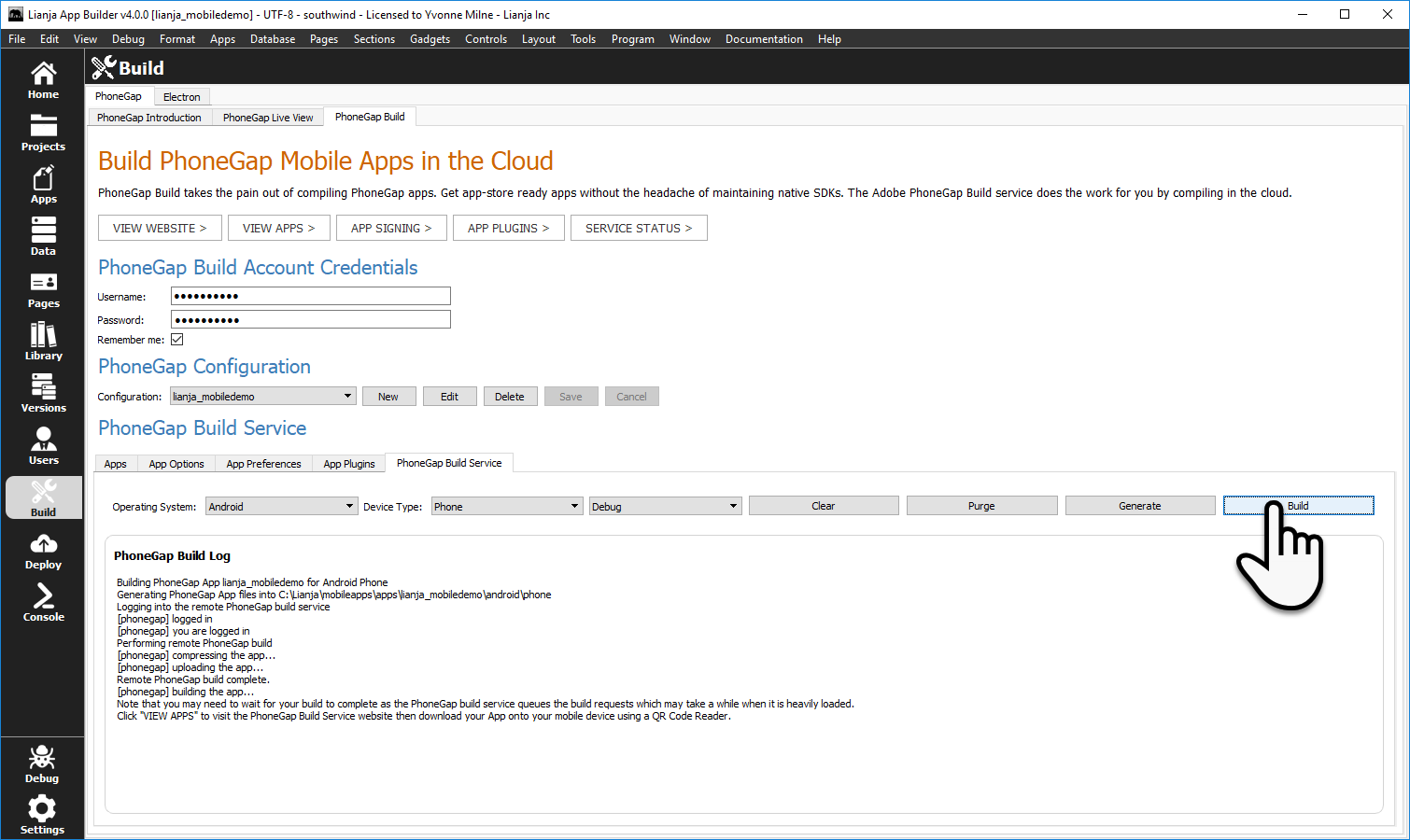Switch to the Pages workspace
The width and height of the screenshot is (1410, 840).
tap(43, 289)
